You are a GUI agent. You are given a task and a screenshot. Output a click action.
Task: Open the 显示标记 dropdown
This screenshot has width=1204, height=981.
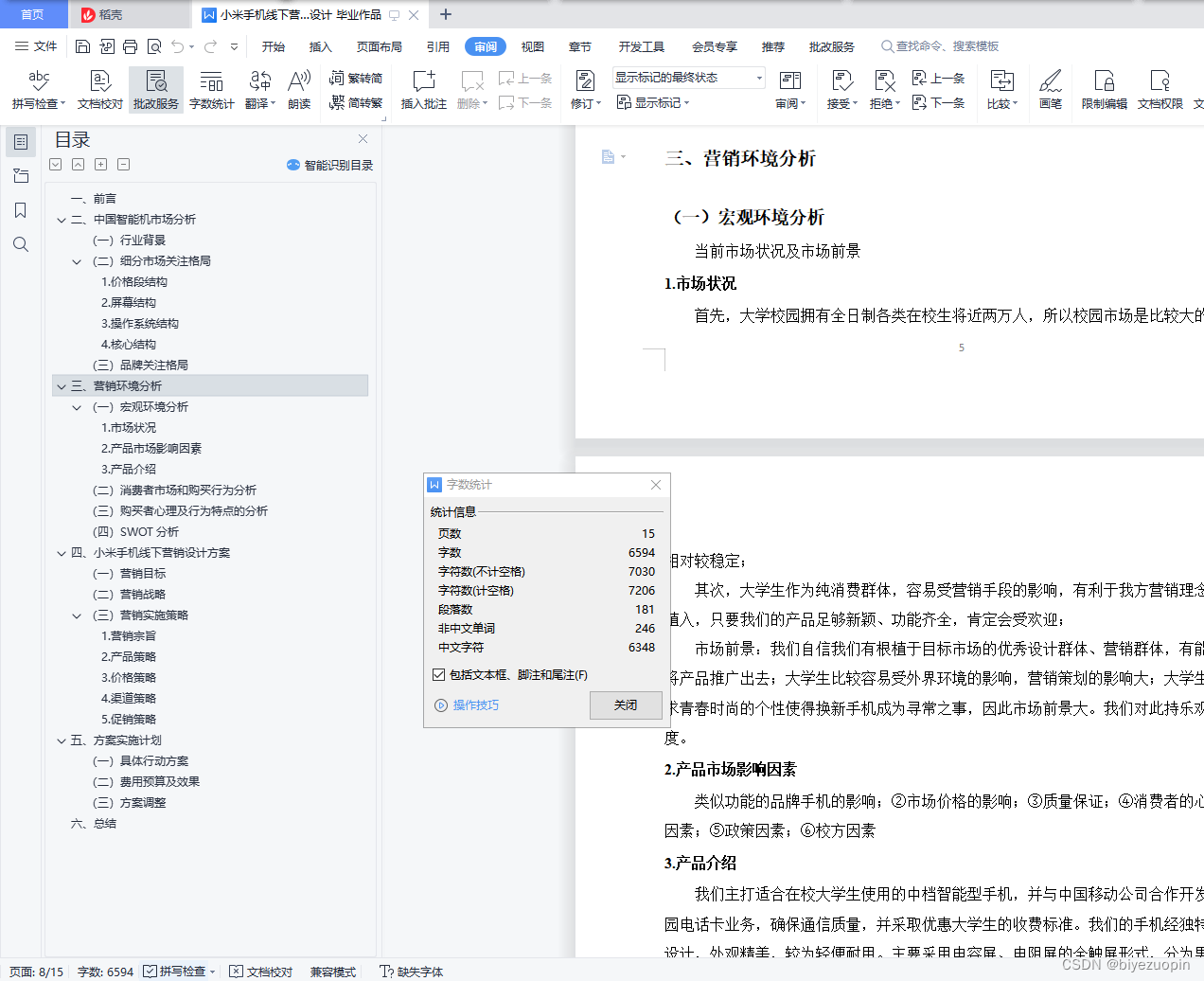pyautogui.click(x=653, y=102)
